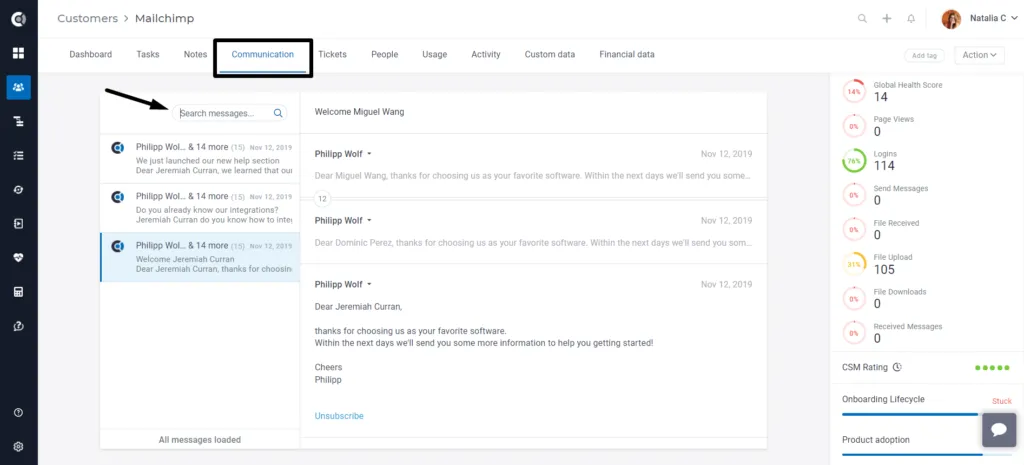Viewport: 1024px width, 465px height.
Task: Click the File Upload 31% yellow ring
Action: click(x=854, y=264)
